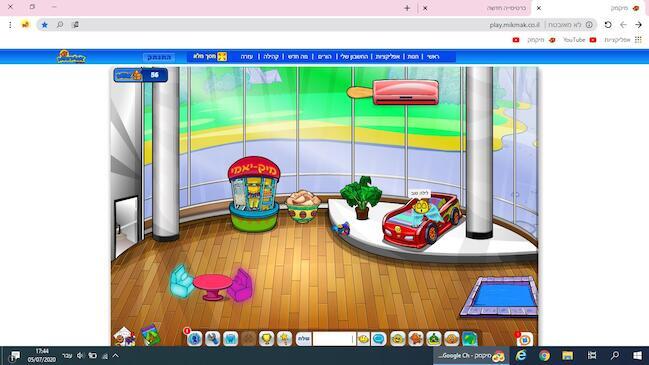Click the chat message input field

point(334,339)
